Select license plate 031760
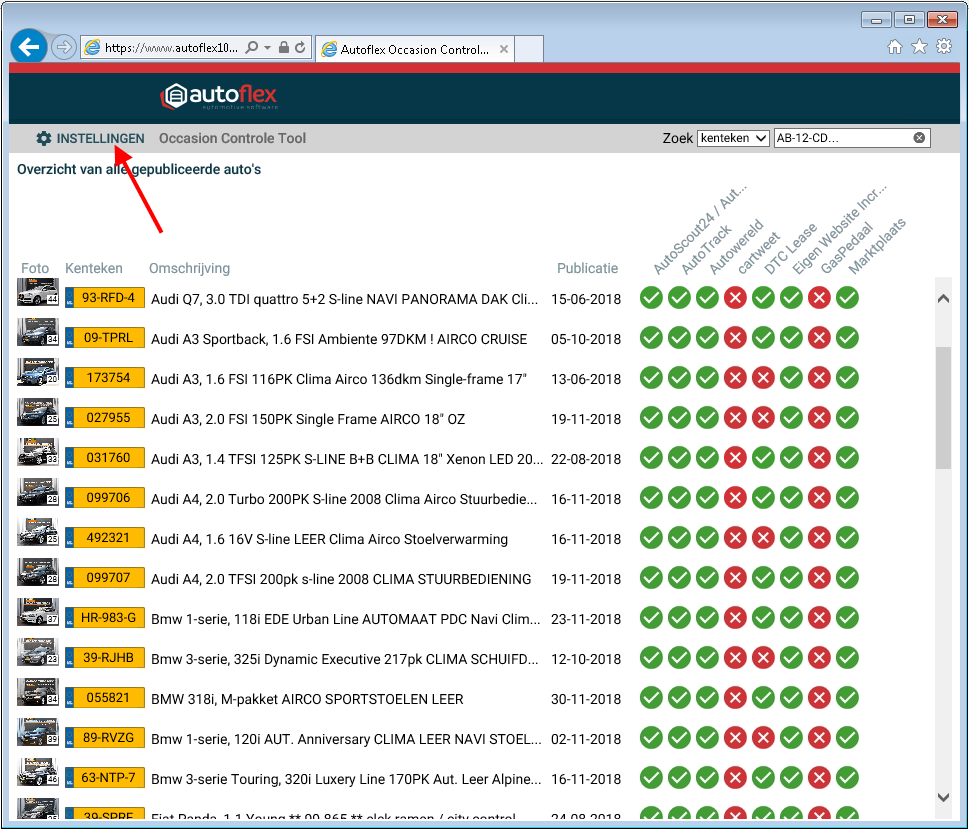Viewport: 969px width, 830px height. point(105,458)
